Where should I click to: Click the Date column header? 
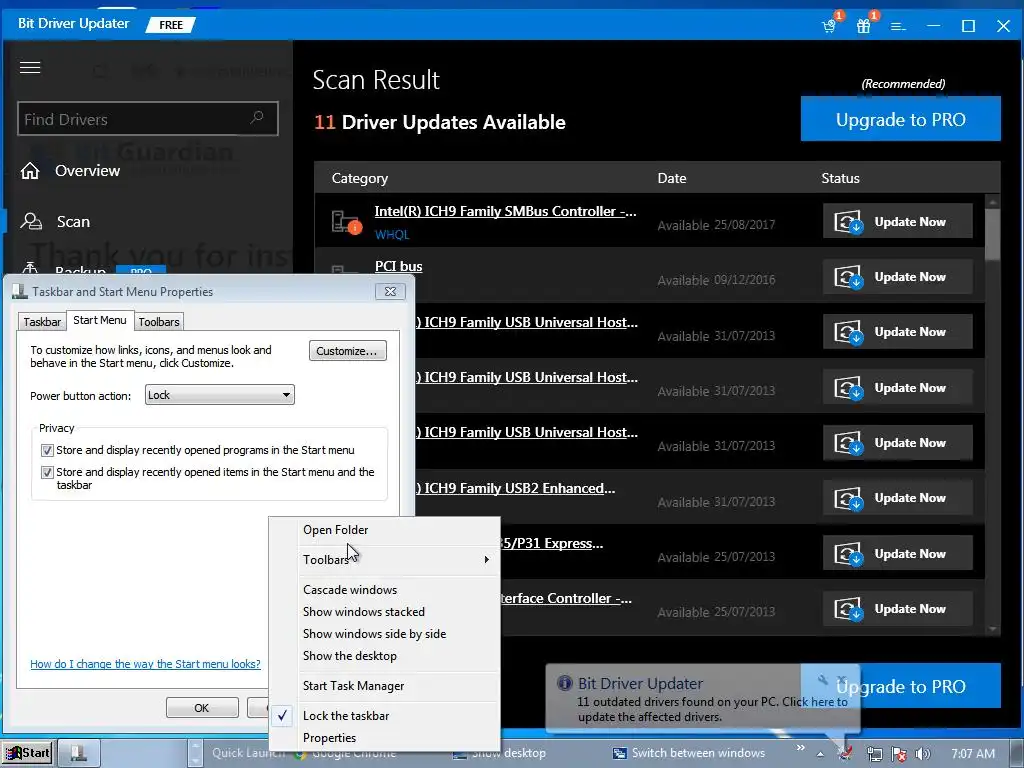click(x=671, y=178)
